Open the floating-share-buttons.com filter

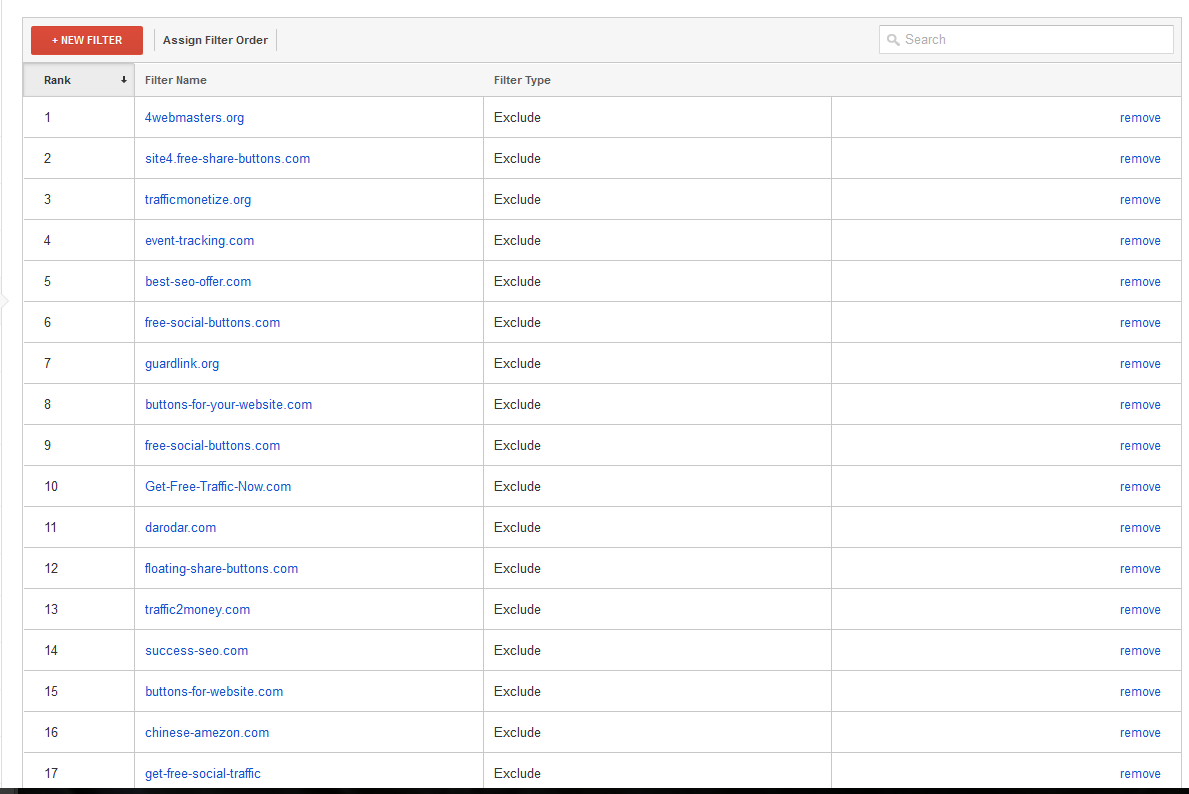[221, 568]
